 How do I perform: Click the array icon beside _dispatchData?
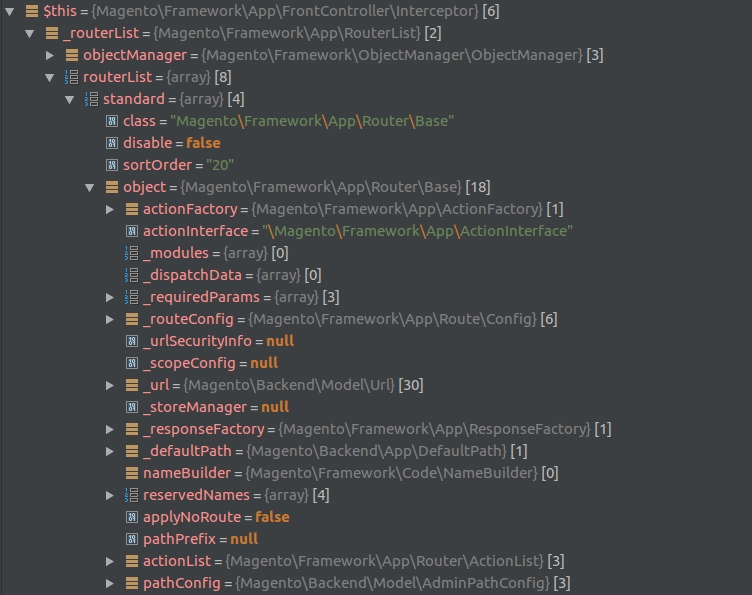click(x=131, y=275)
